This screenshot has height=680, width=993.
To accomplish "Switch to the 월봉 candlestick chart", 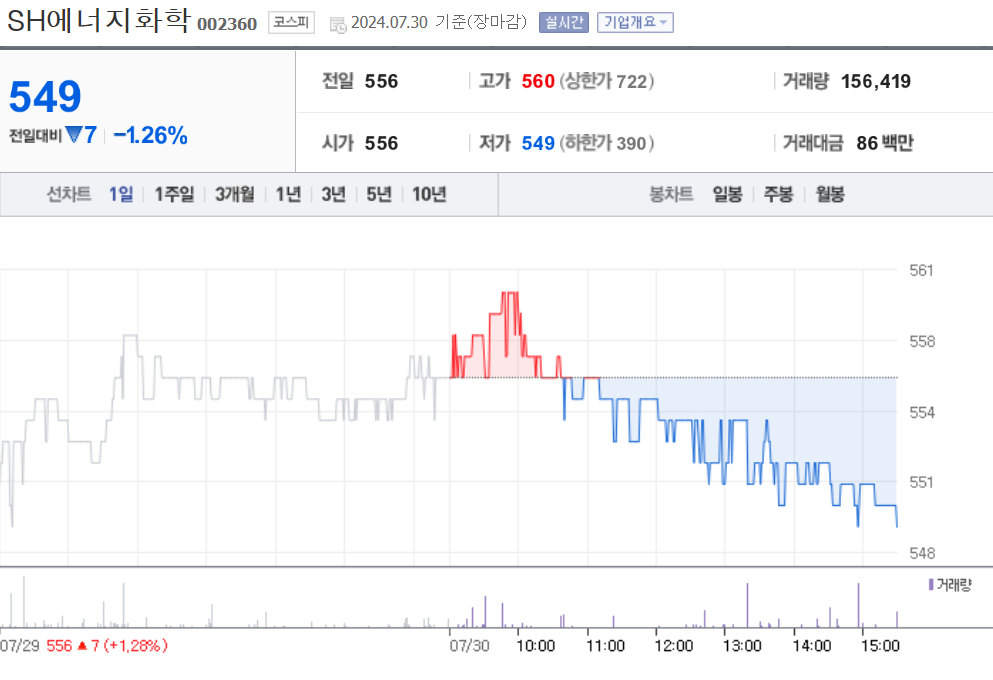I will click(830, 194).
